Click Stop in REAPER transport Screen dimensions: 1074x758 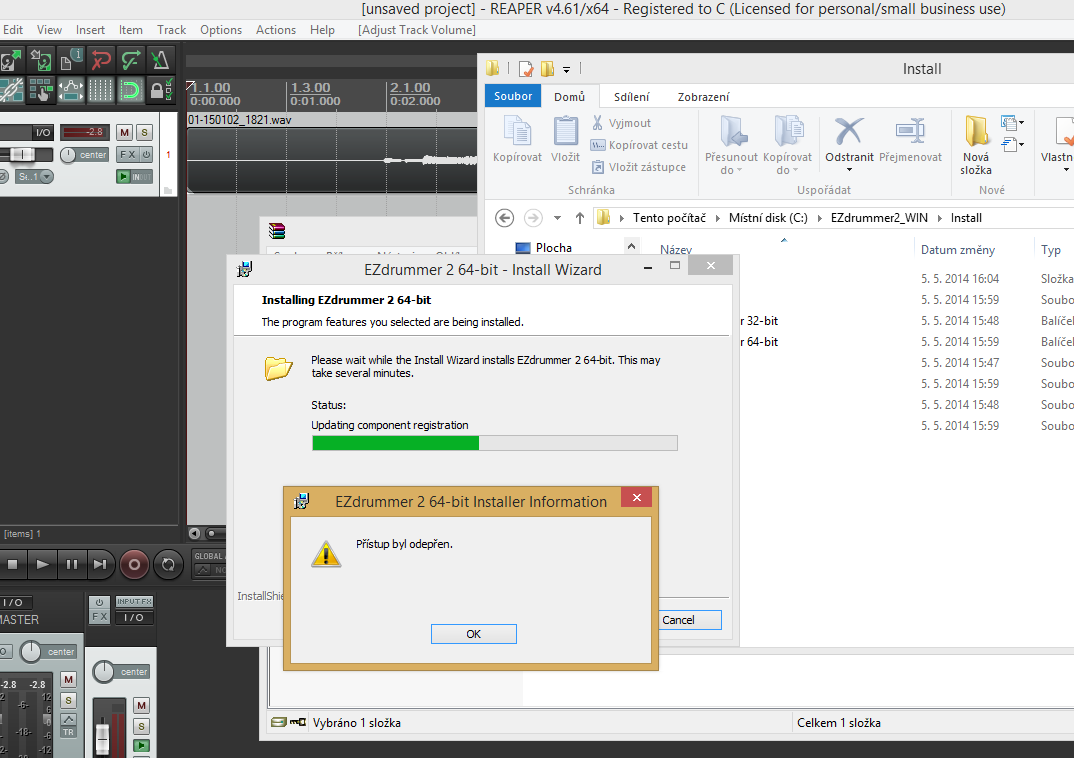click(12, 564)
